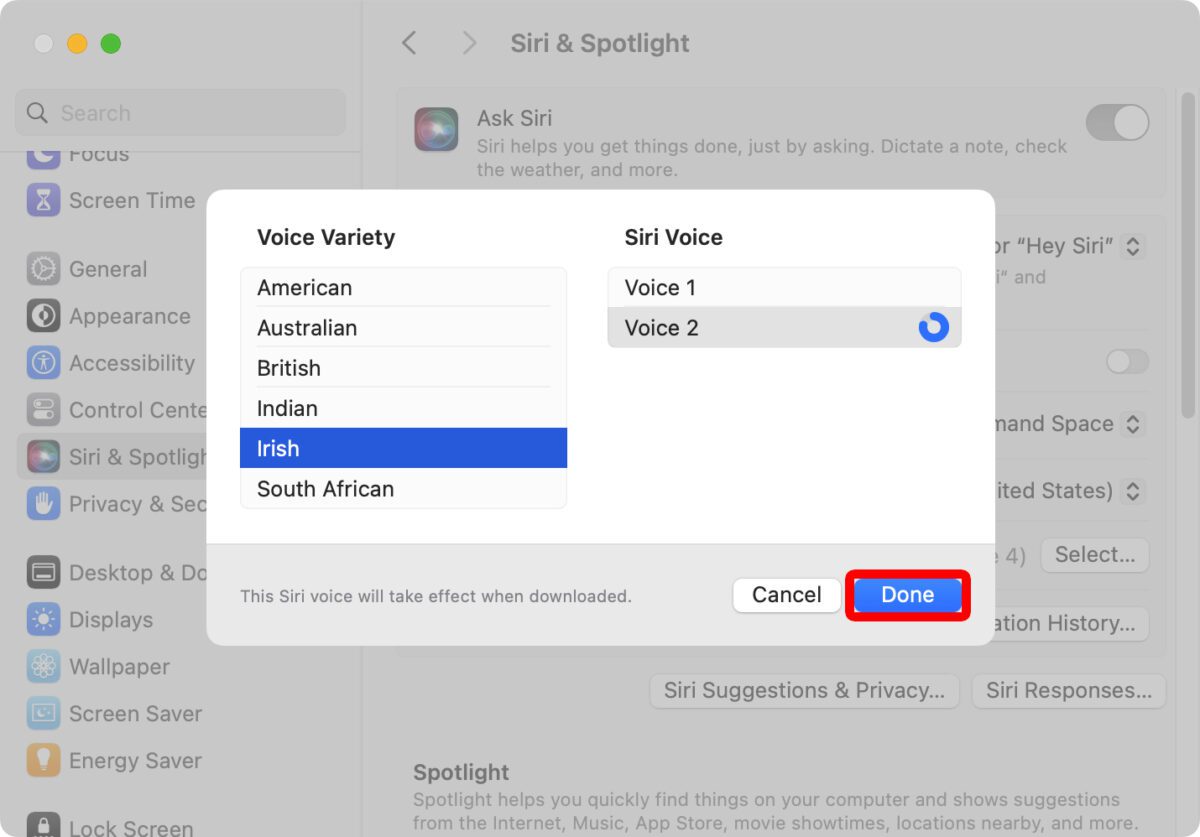Open General settings via the gear icon
The height and width of the screenshot is (837, 1200).
click(x=40, y=268)
